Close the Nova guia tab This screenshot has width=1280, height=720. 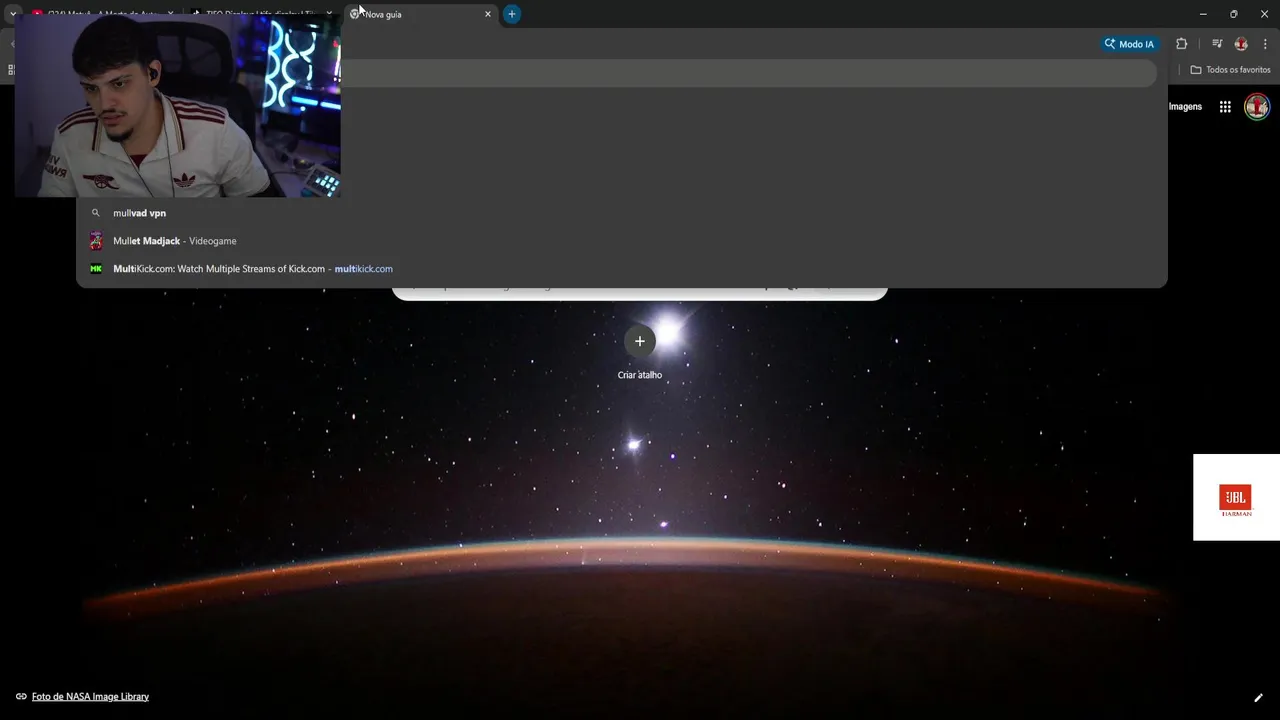coord(488,14)
